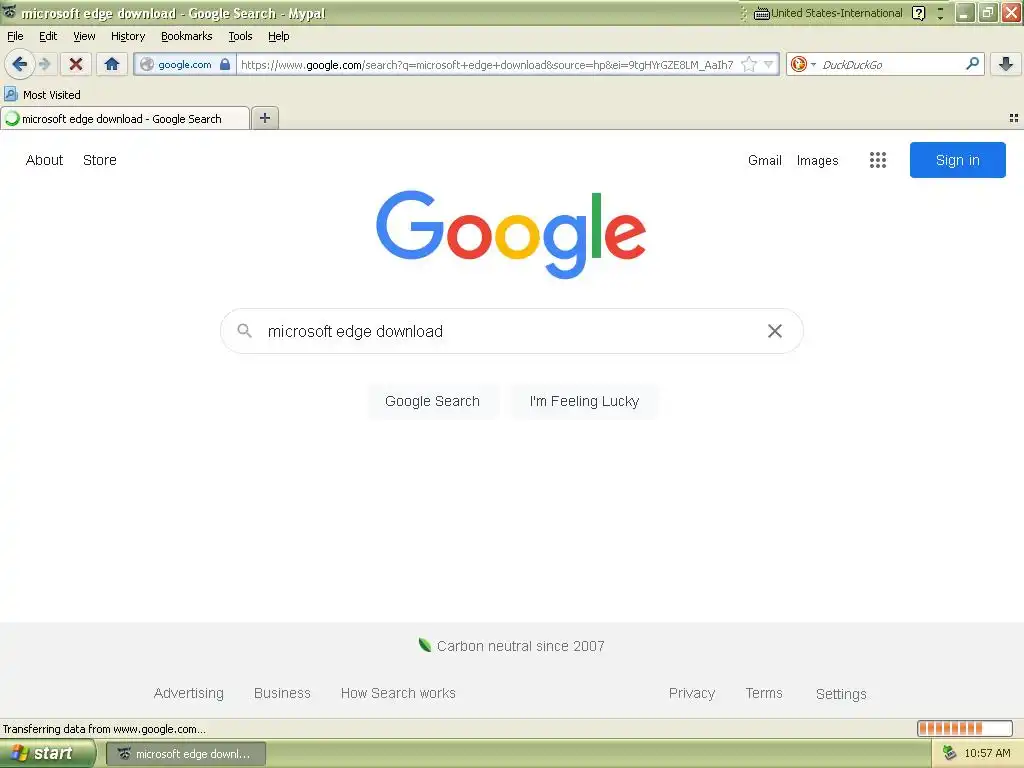1024x768 pixels.
Task: Open the File menu
Action: [x=15, y=36]
